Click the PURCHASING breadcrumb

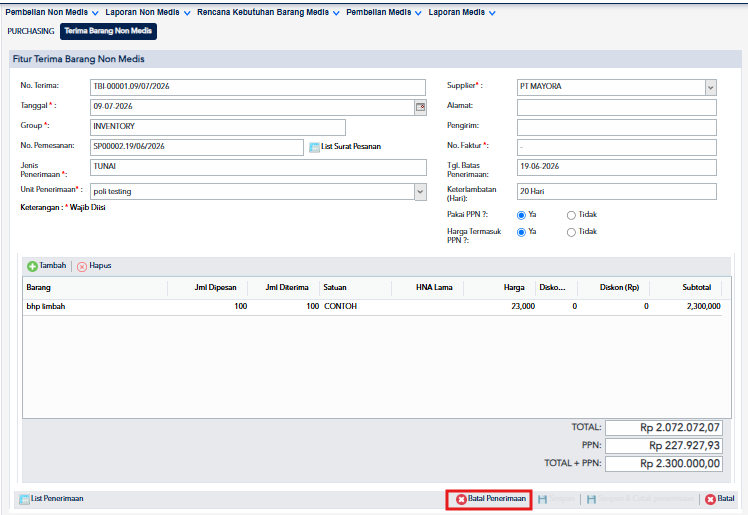(31, 31)
